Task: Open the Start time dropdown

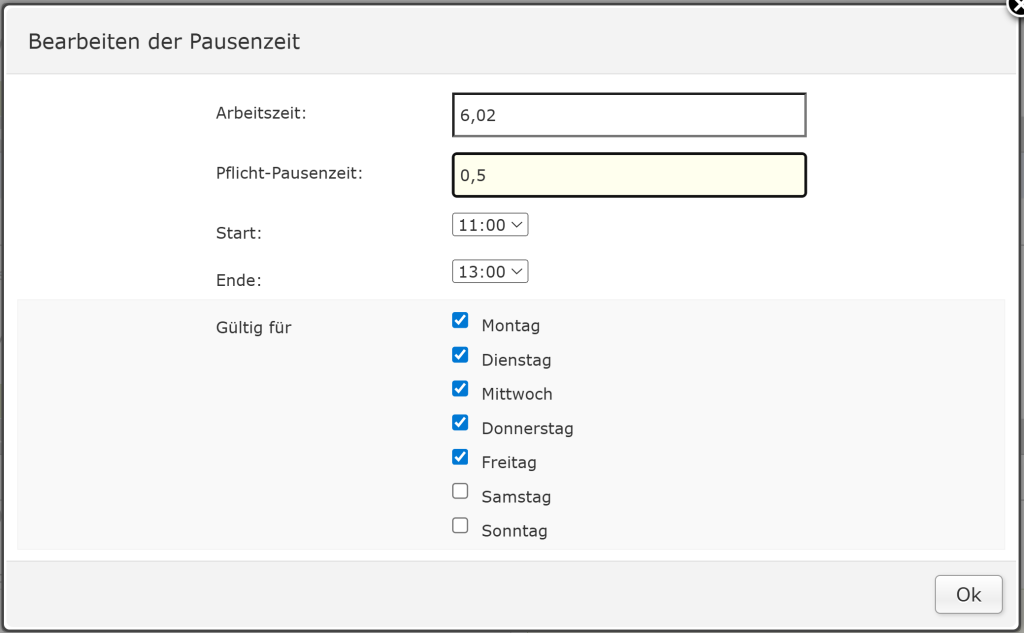Action: (490, 225)
